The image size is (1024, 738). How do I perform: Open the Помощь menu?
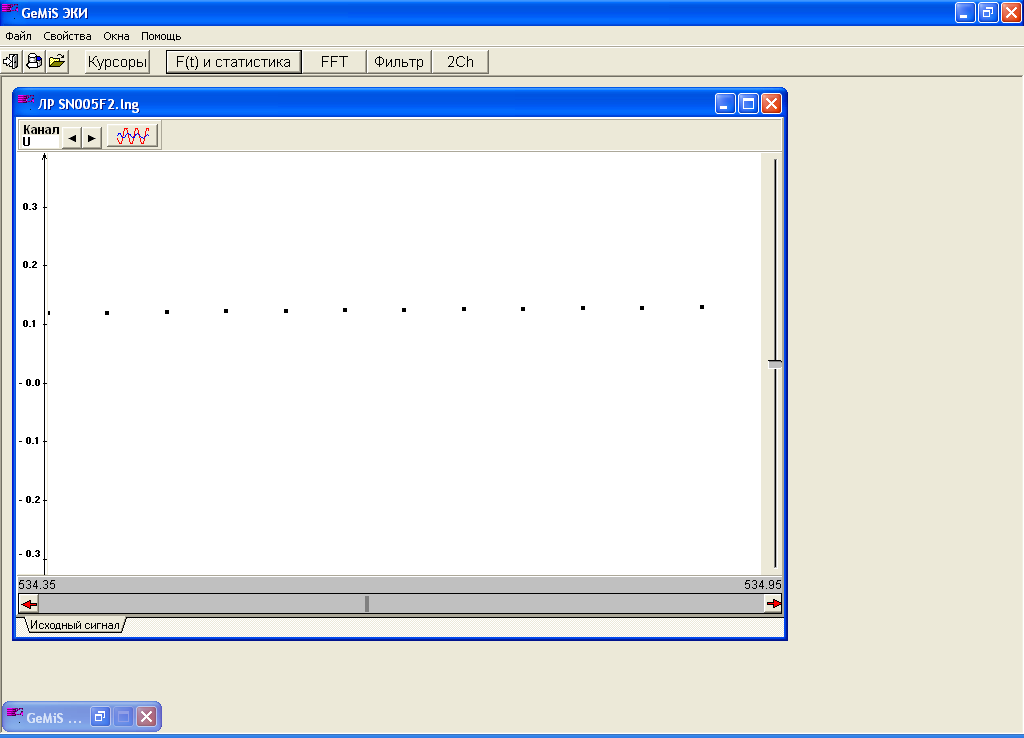[x=161, y=36]
